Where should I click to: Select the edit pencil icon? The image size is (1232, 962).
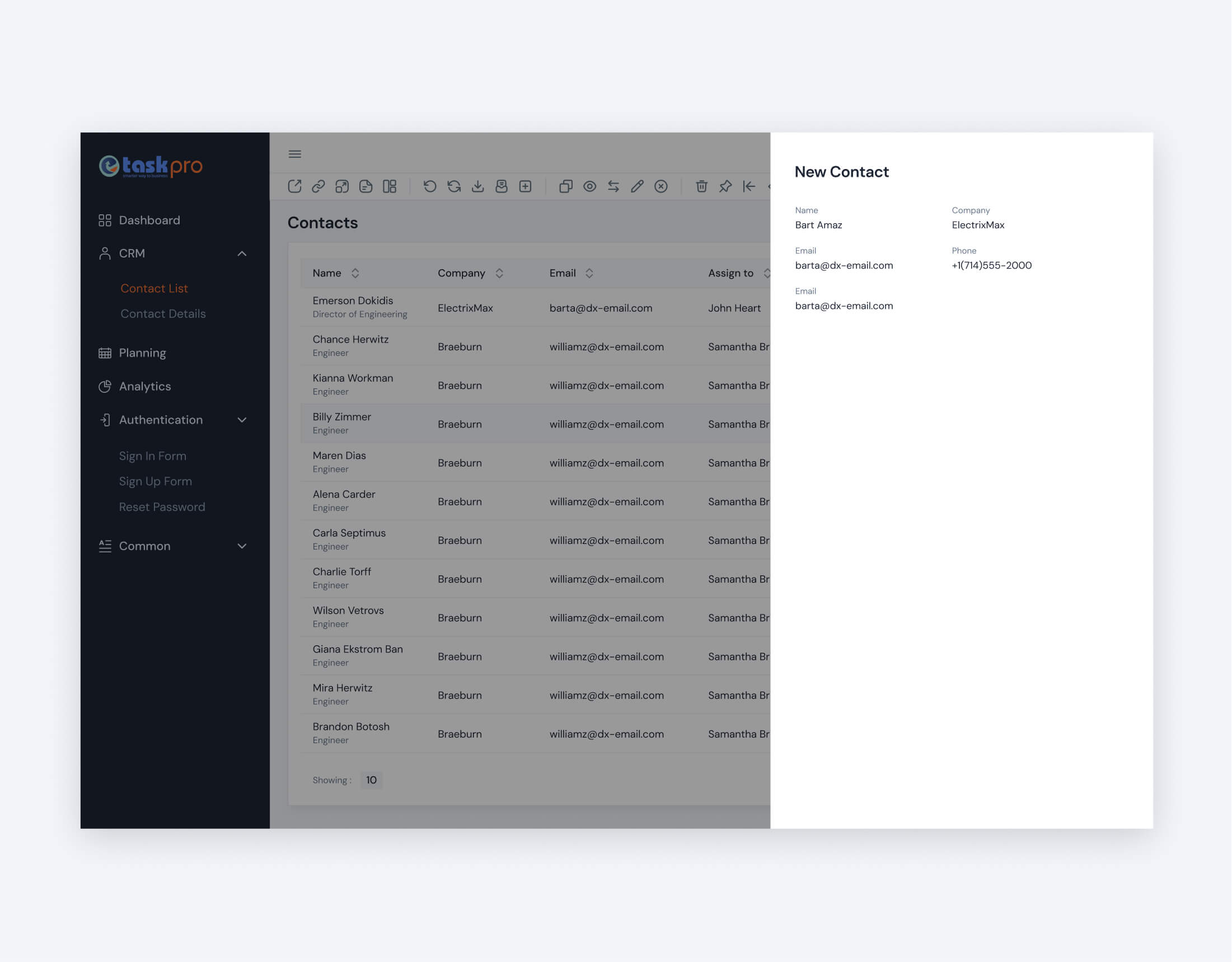[x=637, y=186]
